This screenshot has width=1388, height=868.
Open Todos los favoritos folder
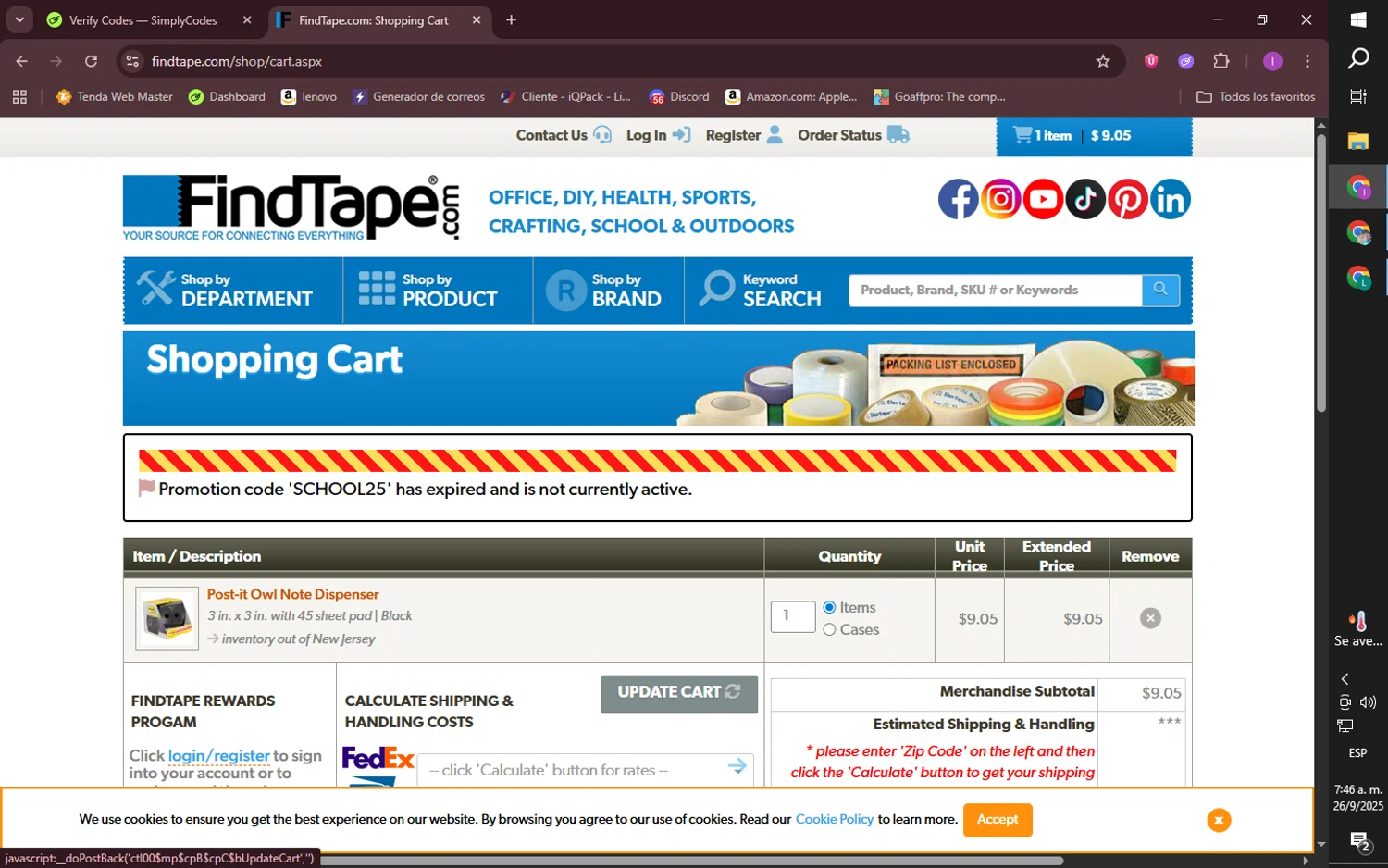(1256, 96)
